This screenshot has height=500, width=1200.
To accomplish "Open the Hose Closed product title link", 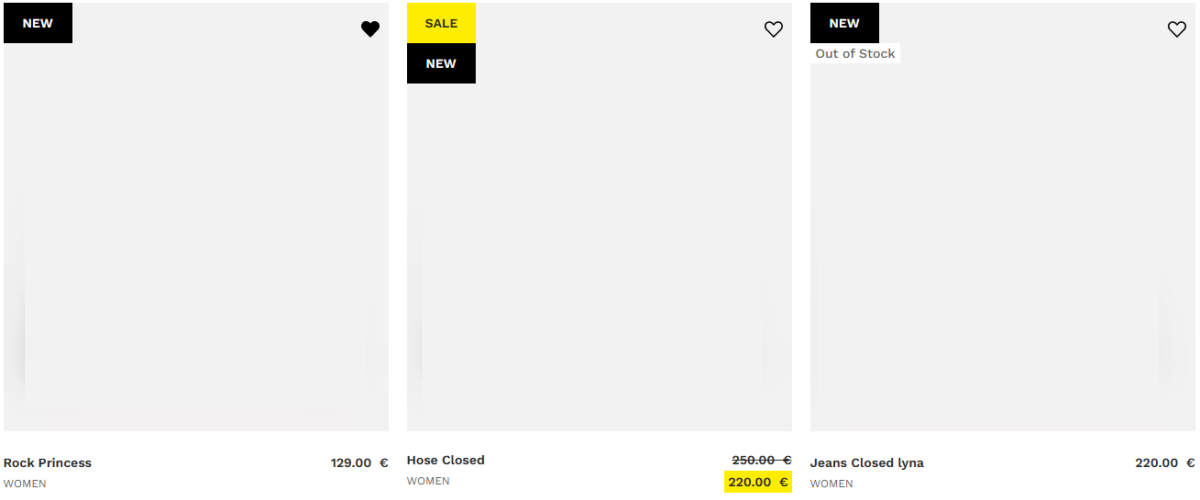I will [446, 460].
